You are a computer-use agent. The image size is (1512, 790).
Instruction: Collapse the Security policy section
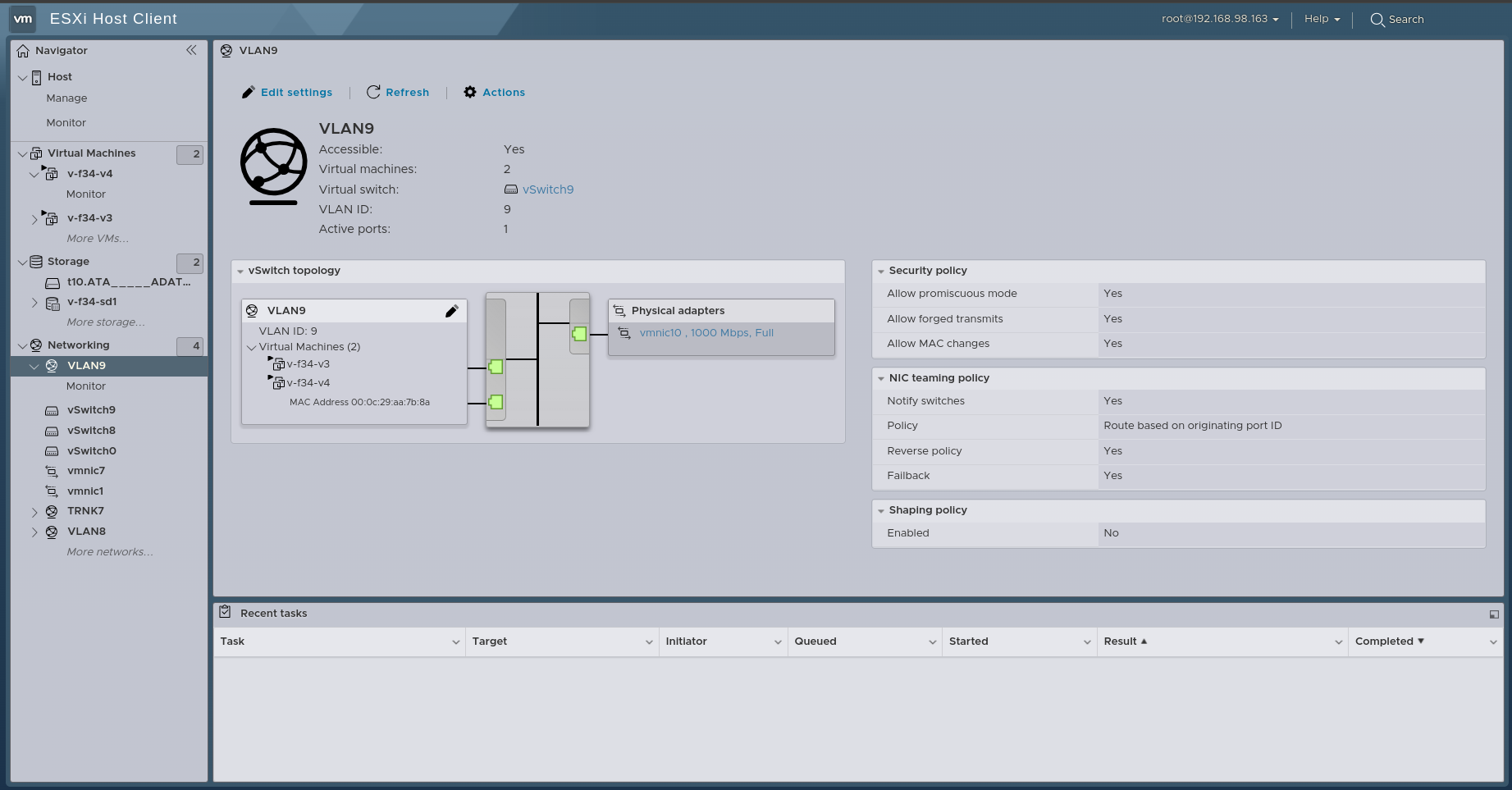click(x=881, y=271)
